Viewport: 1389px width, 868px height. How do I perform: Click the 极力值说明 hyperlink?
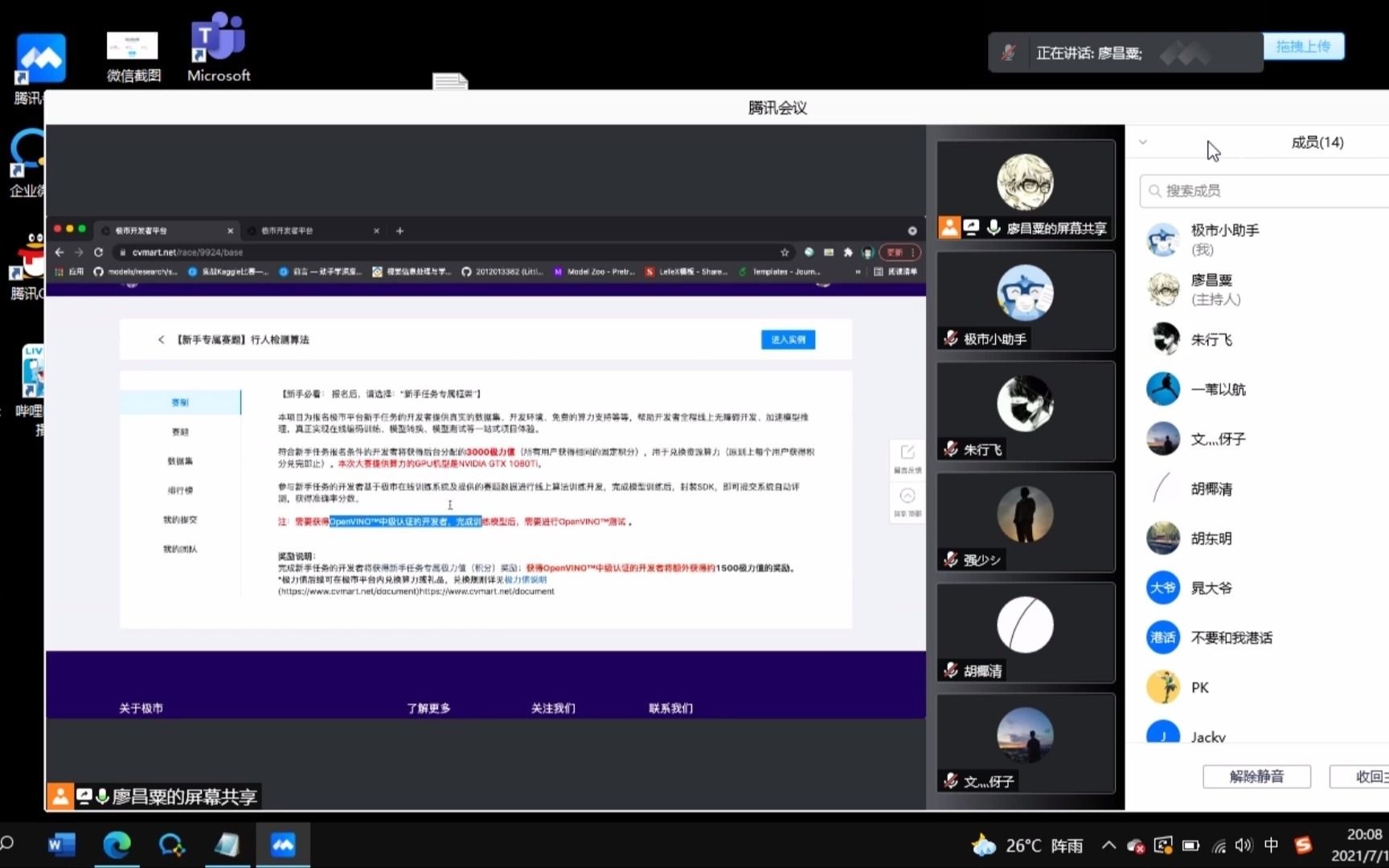tap(526, 579)
